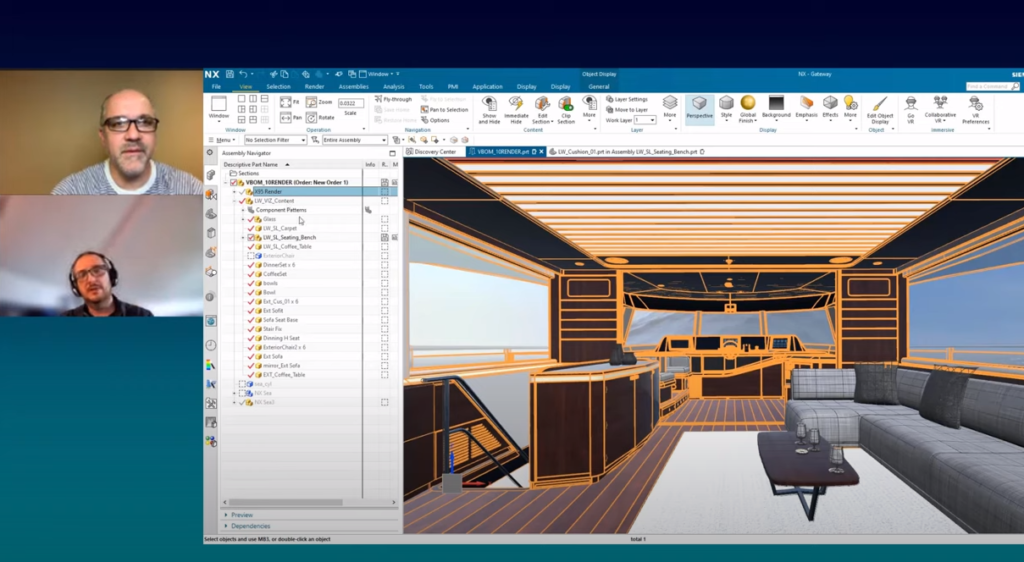
Task: Toggle the LW_SL_Seating_Bench checkbox
Action: pos(251,237)
